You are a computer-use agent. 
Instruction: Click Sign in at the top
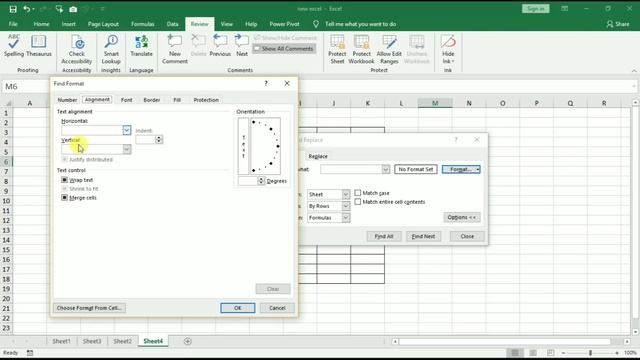[x=536, y=9]
